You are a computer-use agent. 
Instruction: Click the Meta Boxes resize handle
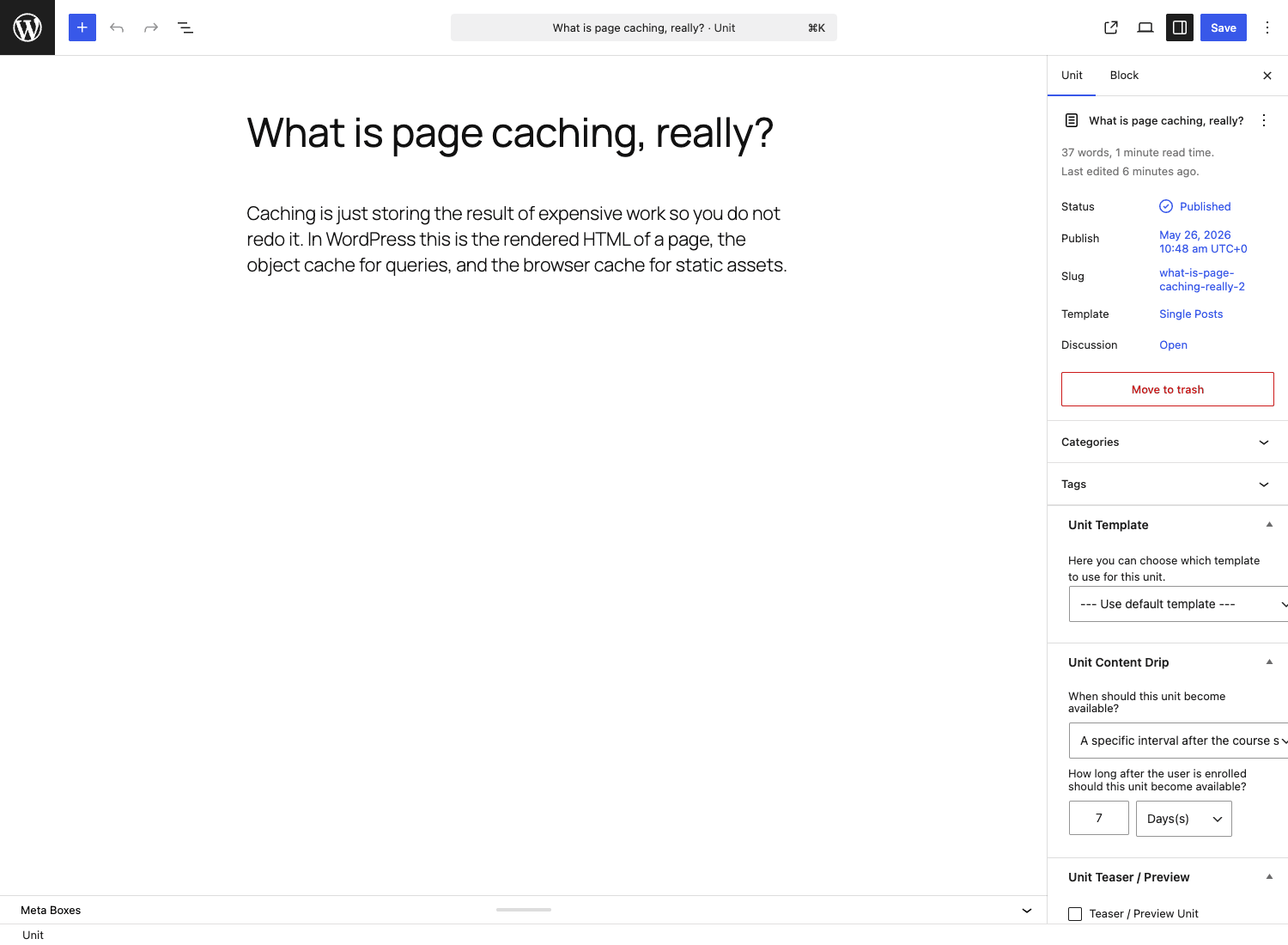pos(524,909)
